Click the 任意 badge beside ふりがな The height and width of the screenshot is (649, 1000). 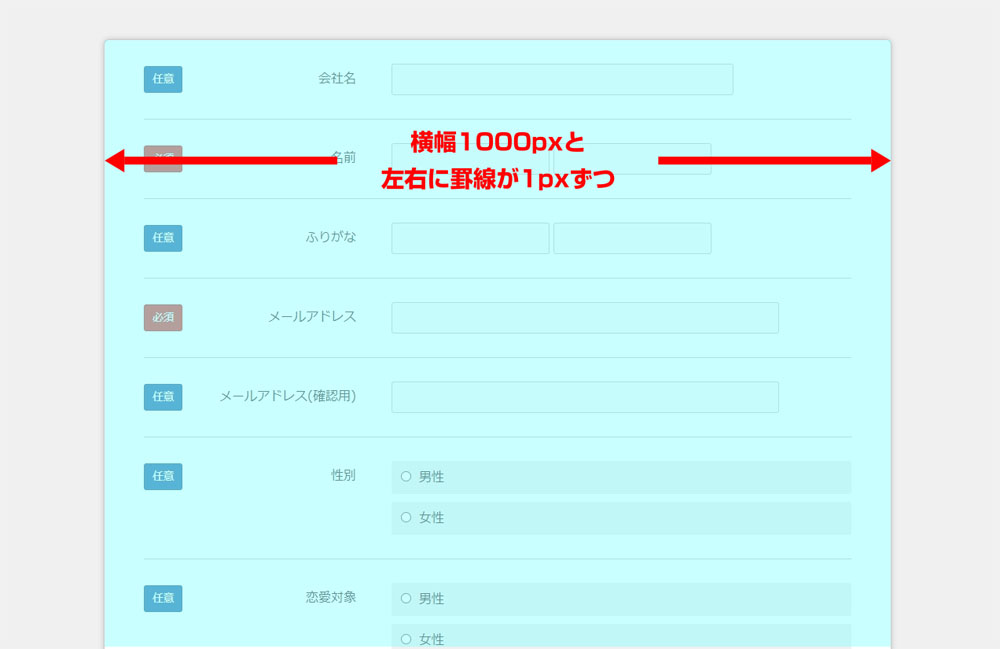click(163, 238)
